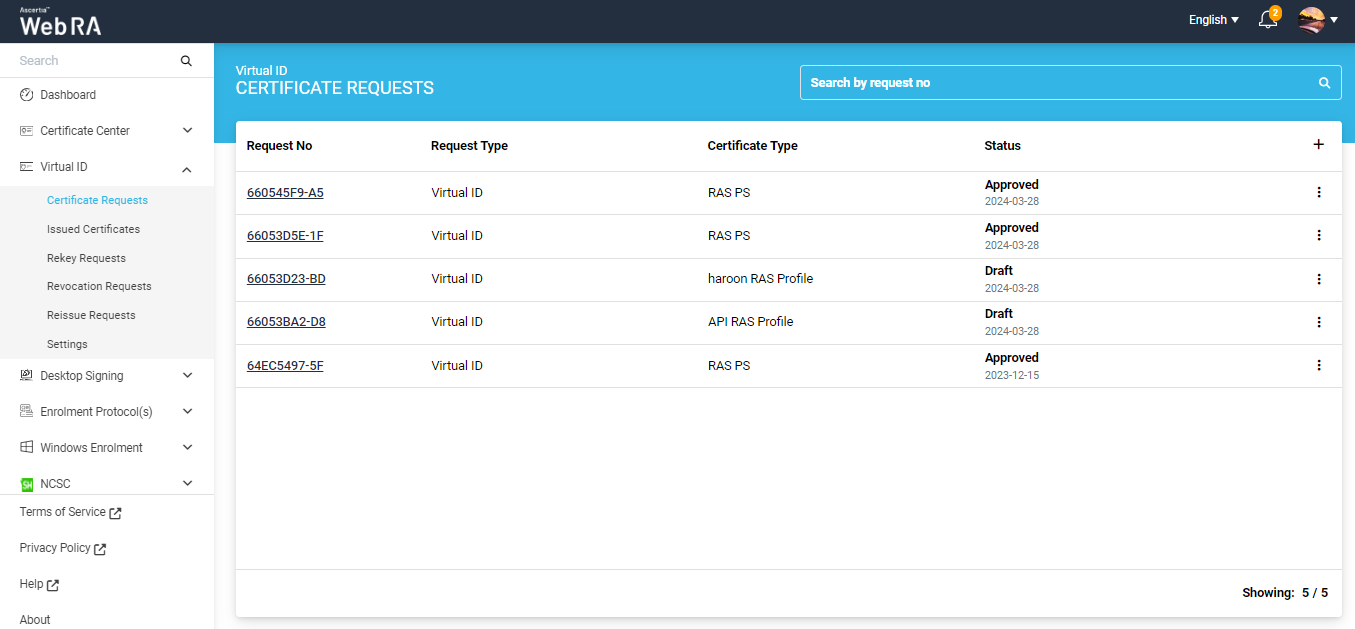Screen dimensions: 1355x629
Task: Open the user profile avatar menu
Action: tap(1316, 20)
